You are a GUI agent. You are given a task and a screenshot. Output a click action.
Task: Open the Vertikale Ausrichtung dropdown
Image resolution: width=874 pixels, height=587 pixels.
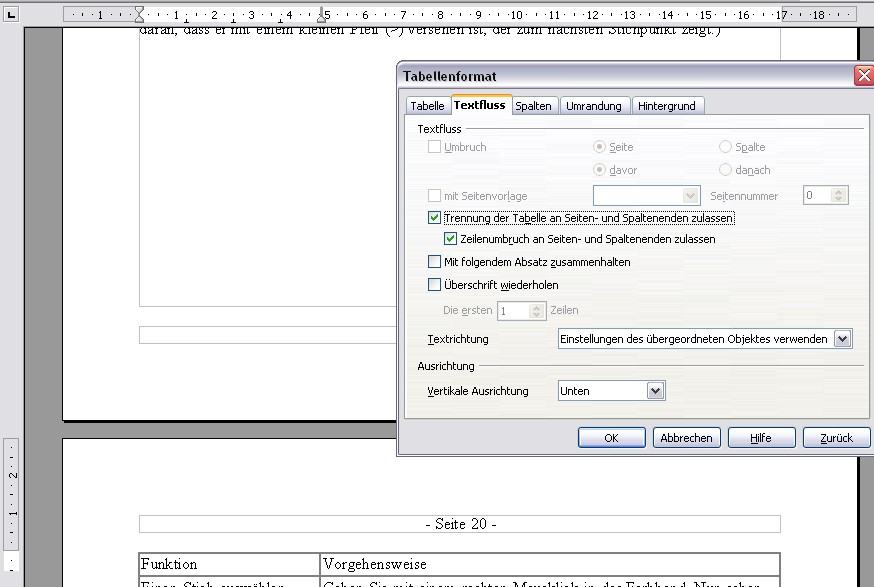click(x=655, y=391)
